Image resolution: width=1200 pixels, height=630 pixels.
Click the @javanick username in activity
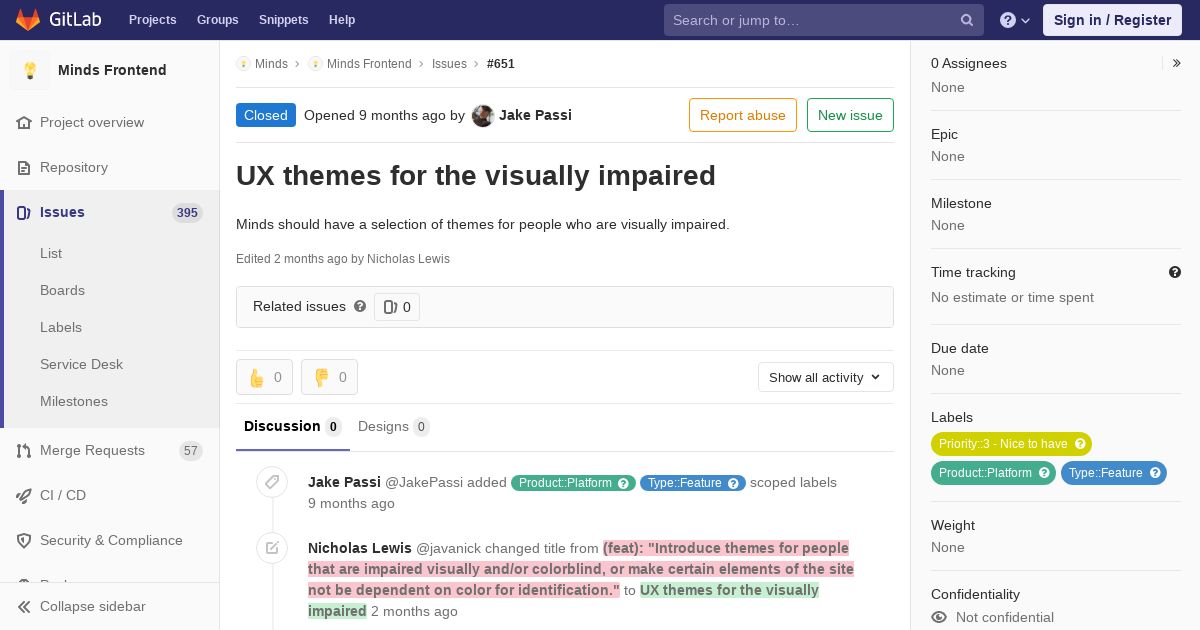tap(448, 548)
